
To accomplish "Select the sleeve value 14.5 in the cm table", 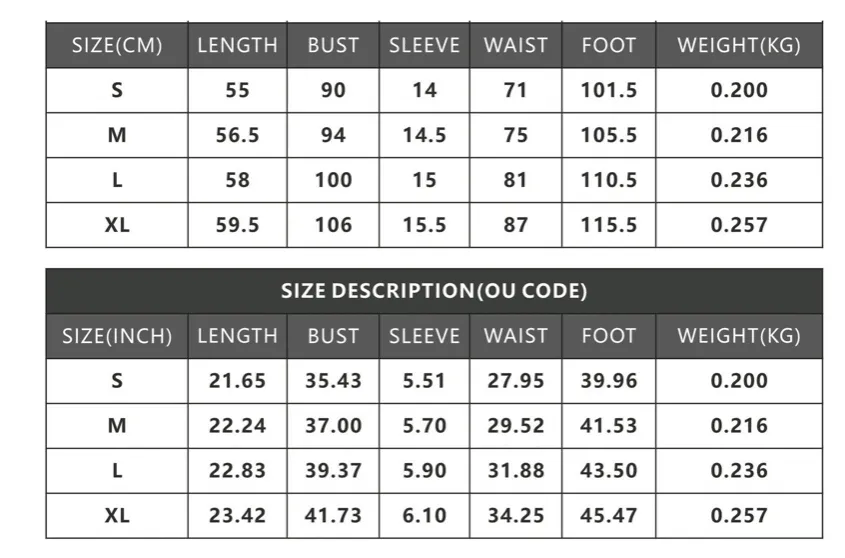I will tap(424, 135).
